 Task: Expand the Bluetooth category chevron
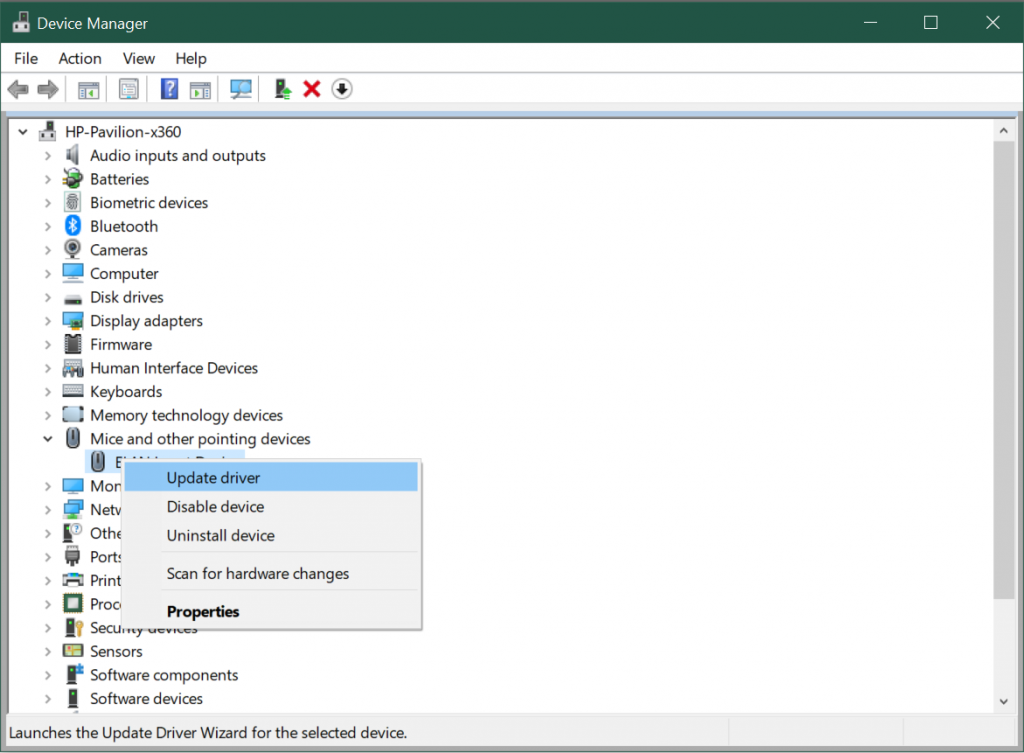[48, 227]
